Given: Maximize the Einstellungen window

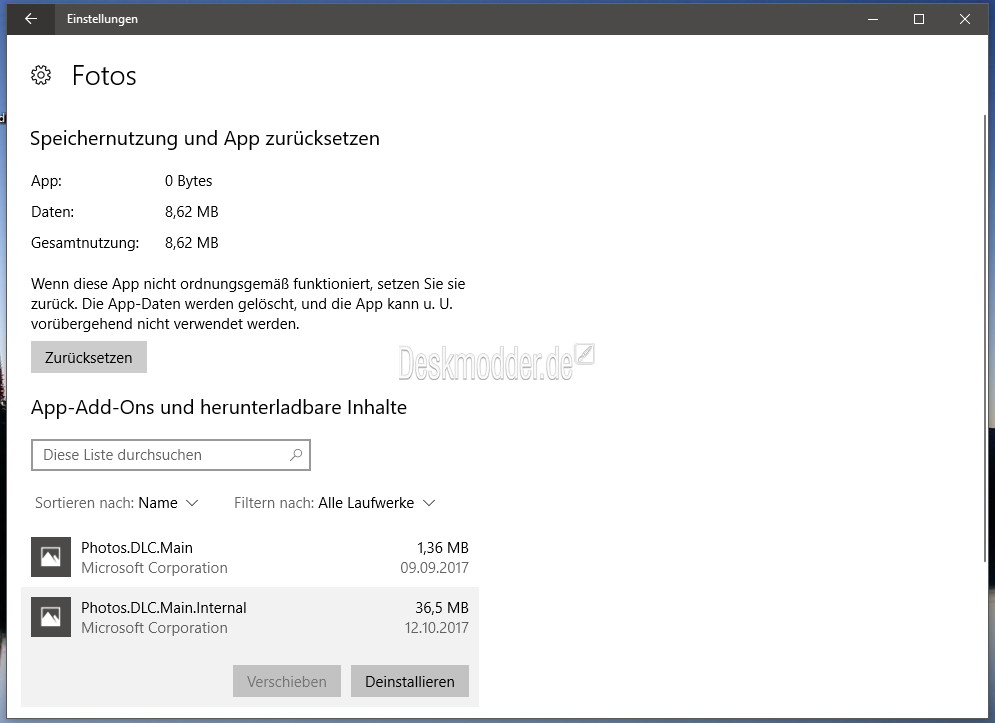Looking at the screenshot, I should (918, 19).
